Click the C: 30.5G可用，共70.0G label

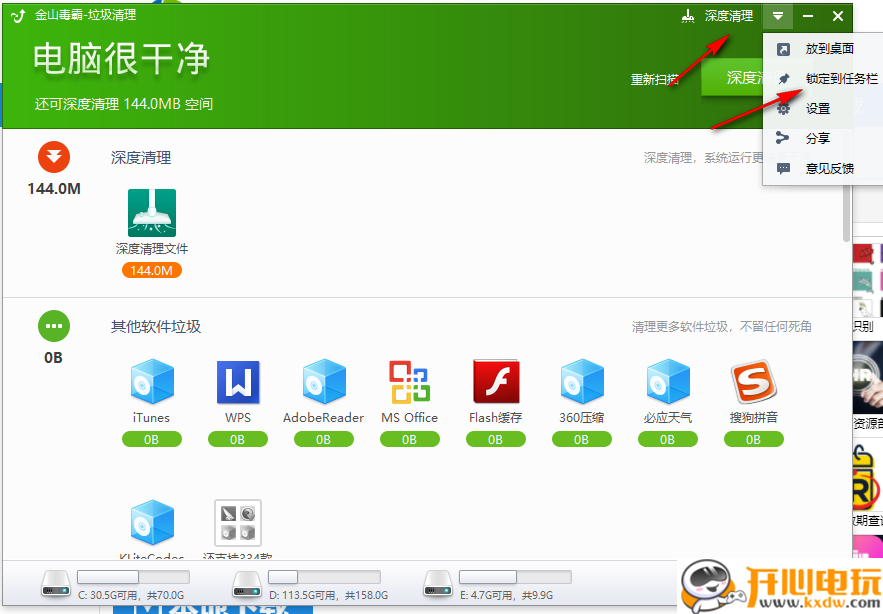pos(131,595)
